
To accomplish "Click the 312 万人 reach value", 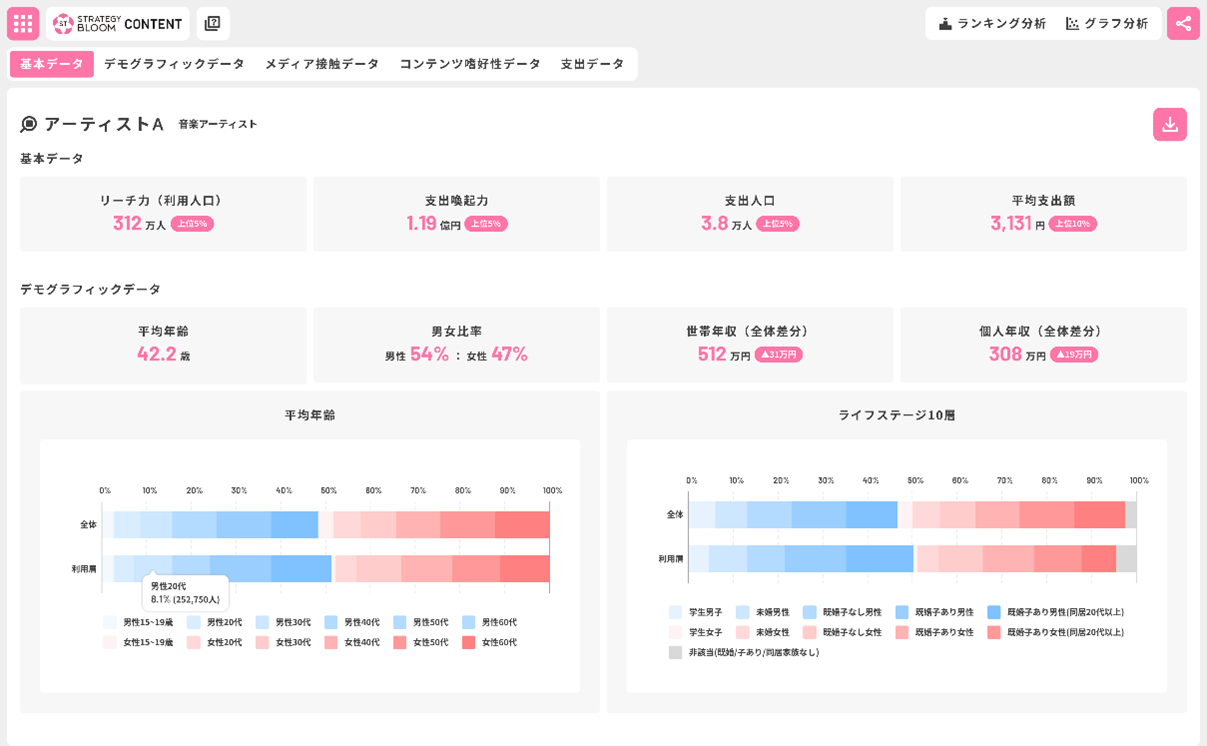I will pos(139,224).
